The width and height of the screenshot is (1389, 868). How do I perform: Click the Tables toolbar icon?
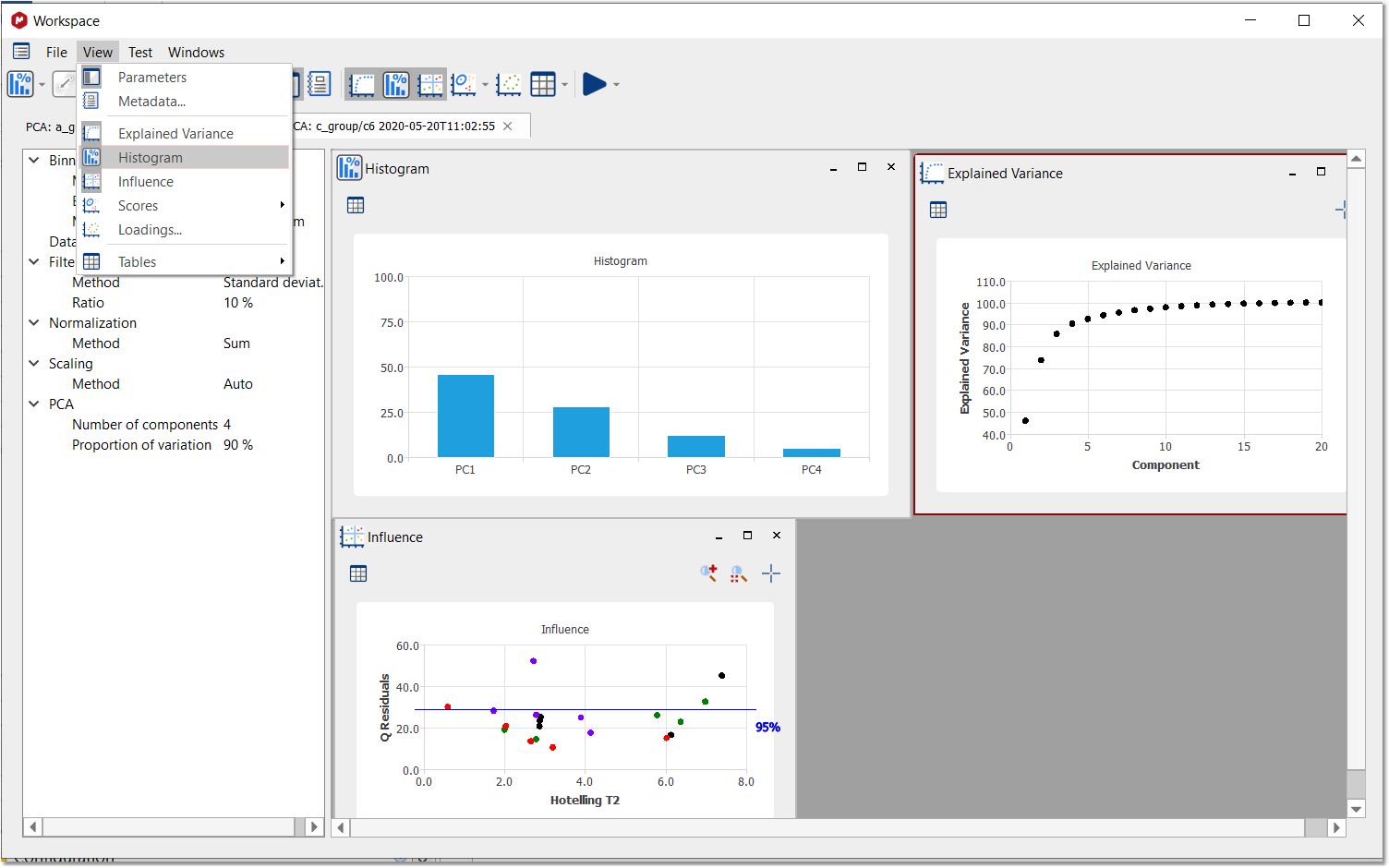click(543, 84)
